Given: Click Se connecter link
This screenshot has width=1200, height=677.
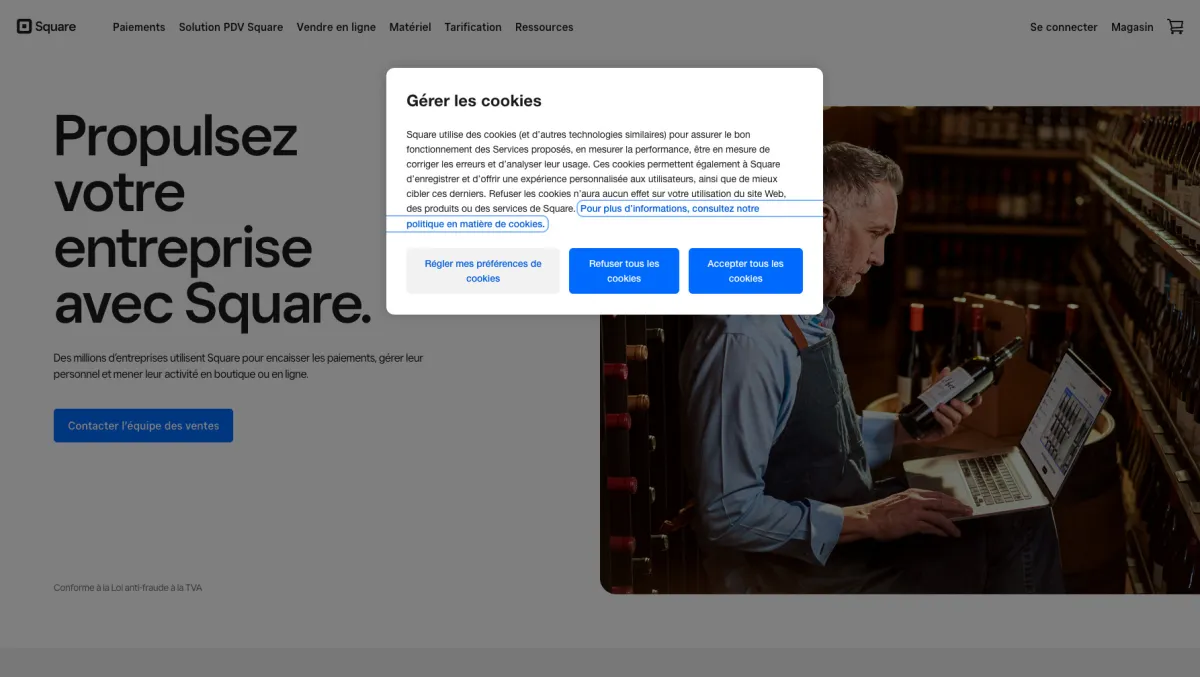Looking at the screenshot, I should 1063,27.
